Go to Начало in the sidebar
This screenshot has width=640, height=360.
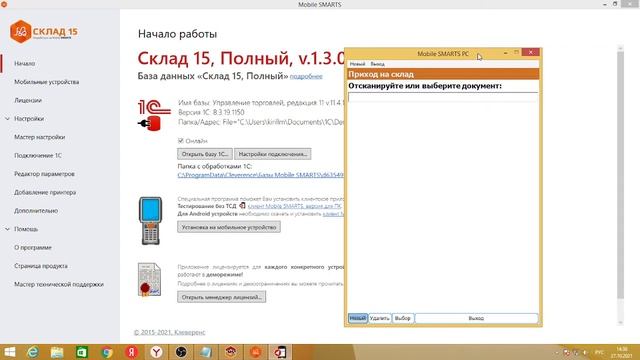pos(24,64)
